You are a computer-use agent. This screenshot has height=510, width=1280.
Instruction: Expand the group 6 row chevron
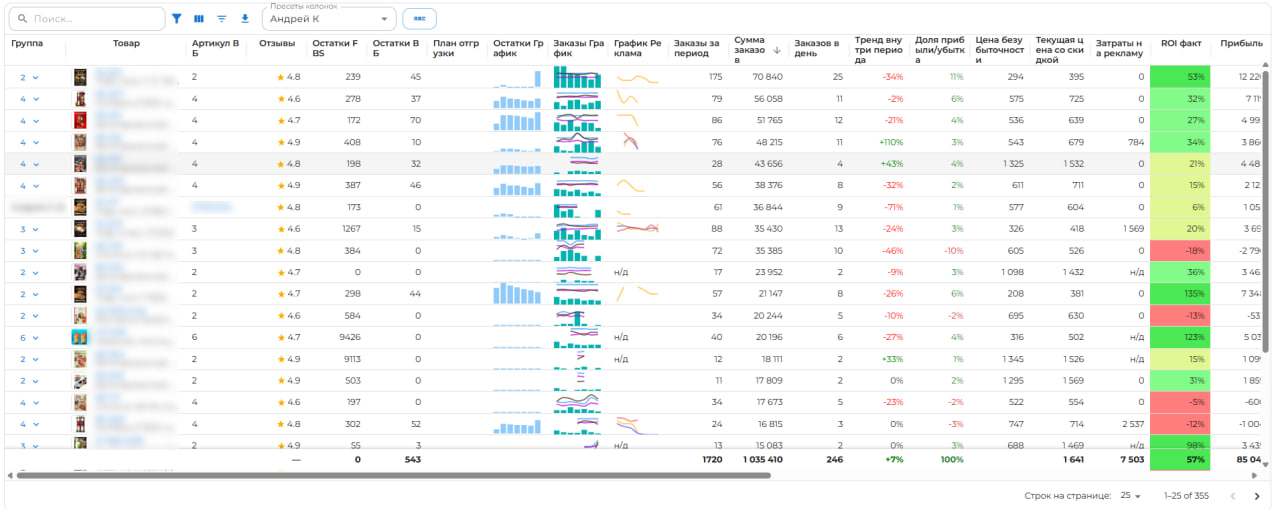pos(36,338)
